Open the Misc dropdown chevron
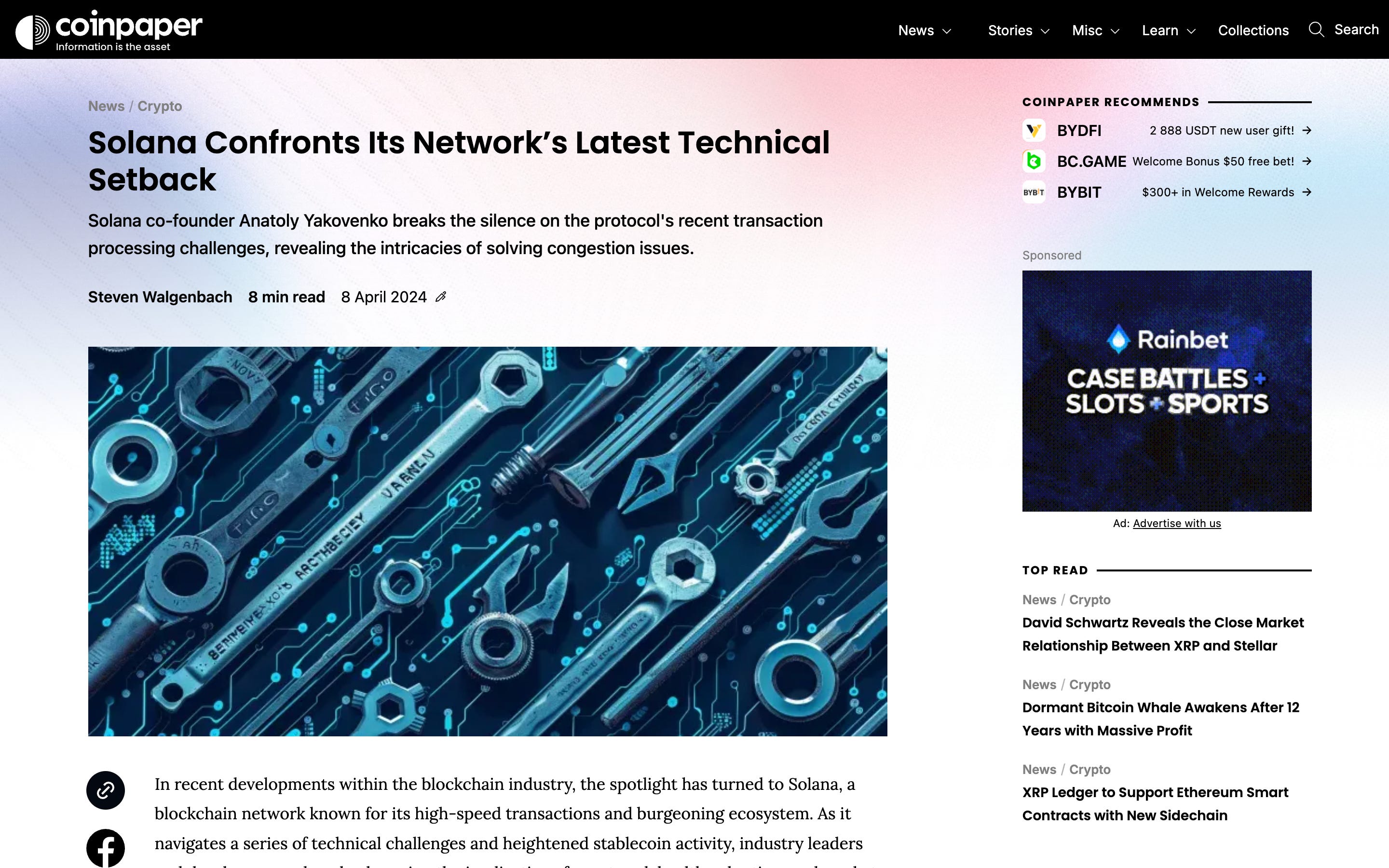The width and height of the screenshot is (1389, 868). pyautogui.click(x=1115, y=31)
